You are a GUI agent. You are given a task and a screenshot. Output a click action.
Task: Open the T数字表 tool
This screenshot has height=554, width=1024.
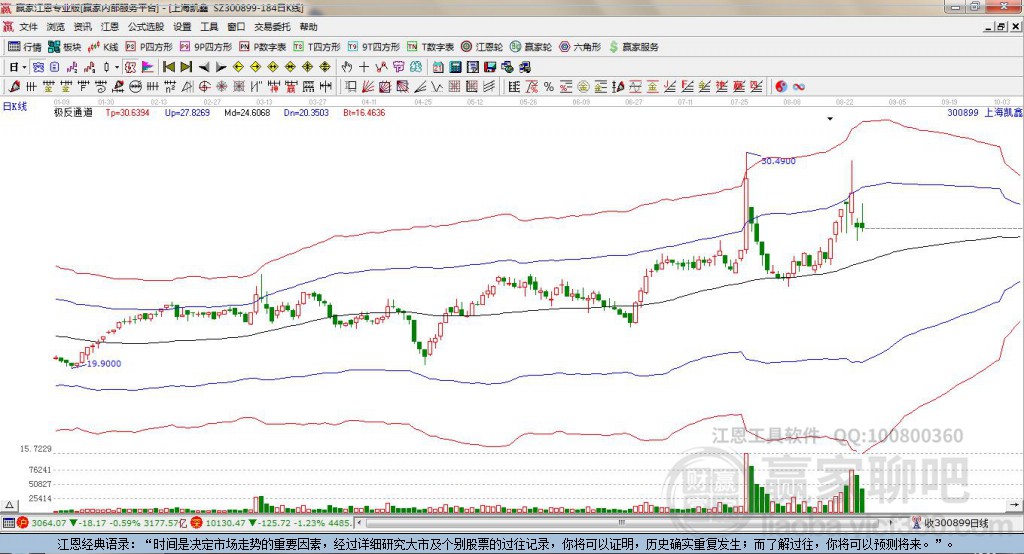(x=430, y=47)
